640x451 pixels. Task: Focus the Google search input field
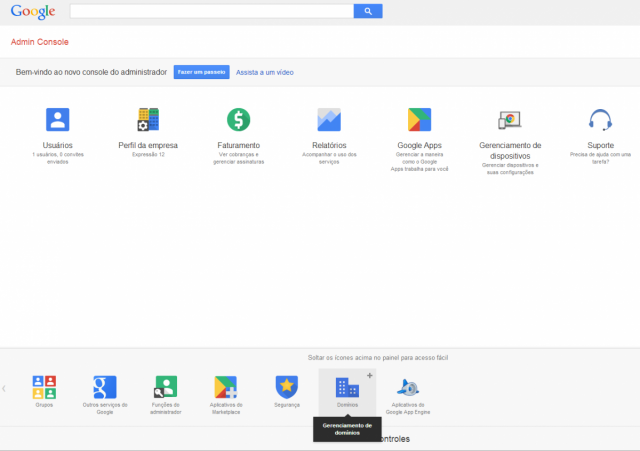click(x=212, y=11)
